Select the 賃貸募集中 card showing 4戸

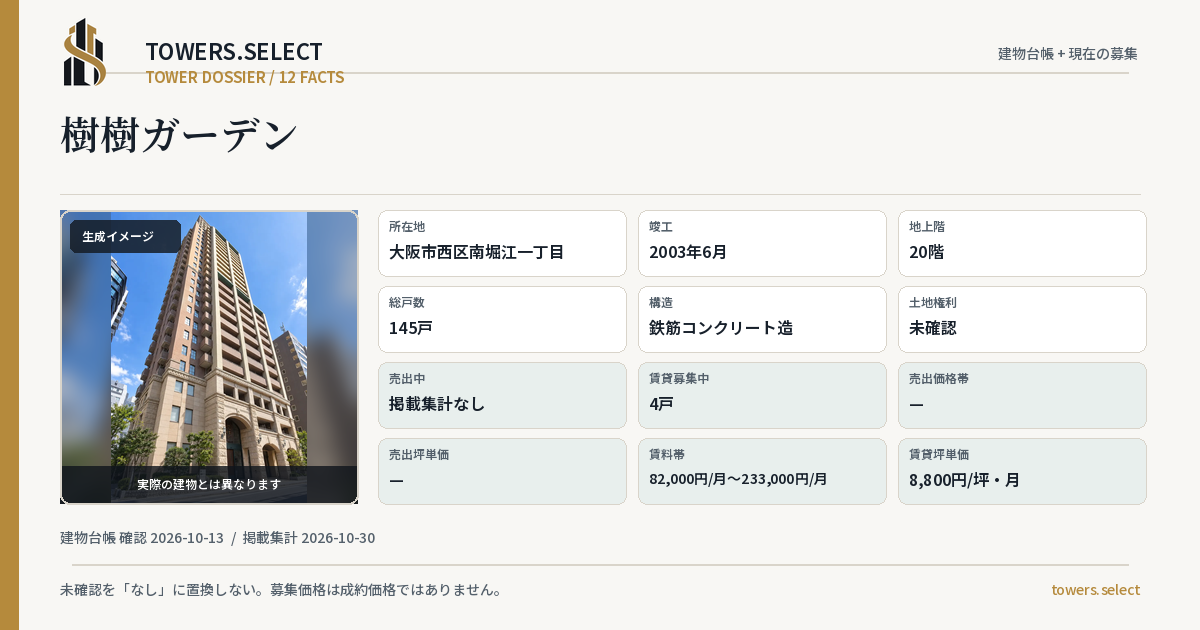point(762,395)
